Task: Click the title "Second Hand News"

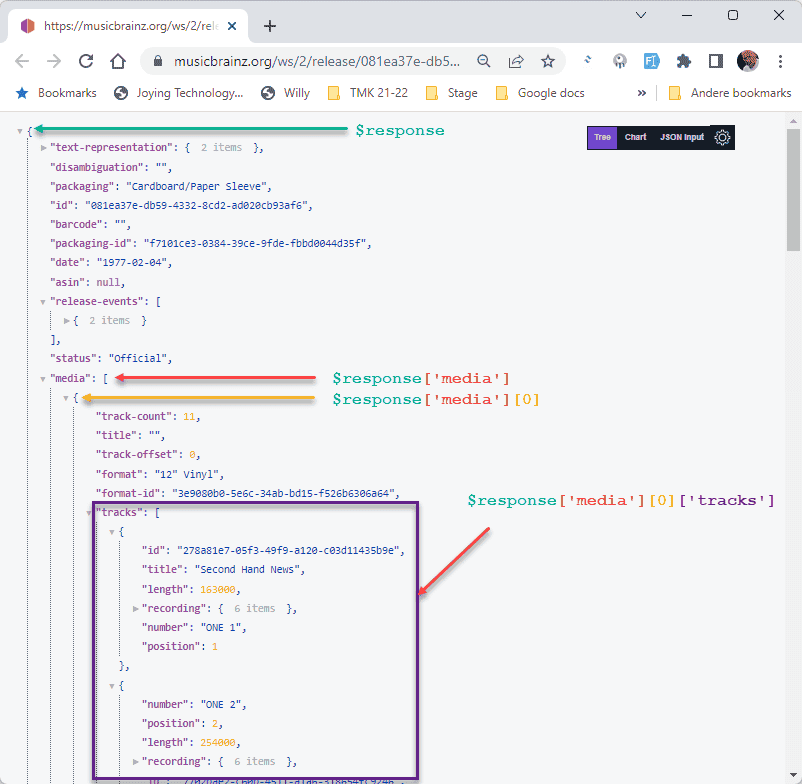Action: coord(247,569)
